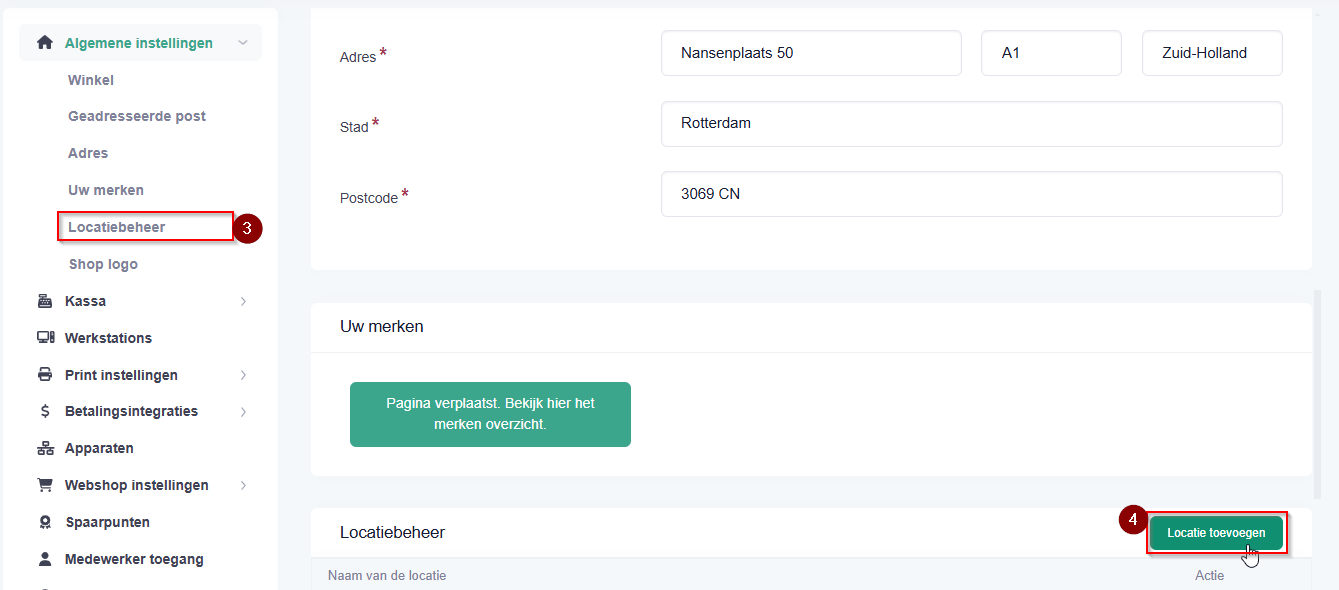Click the Print instellingen printer icon
Screen dimensions: 1339x590
(44, 375)
